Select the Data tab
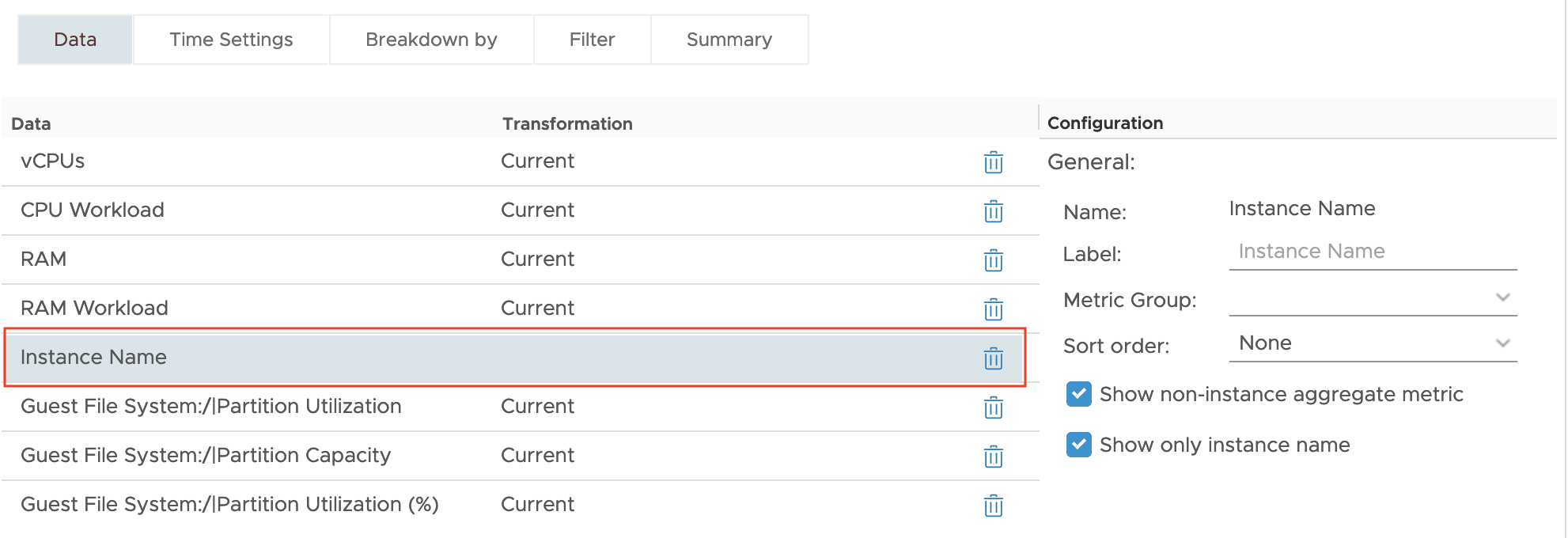The height and width of the screenshot is (538, 1568). click(75, 40)
